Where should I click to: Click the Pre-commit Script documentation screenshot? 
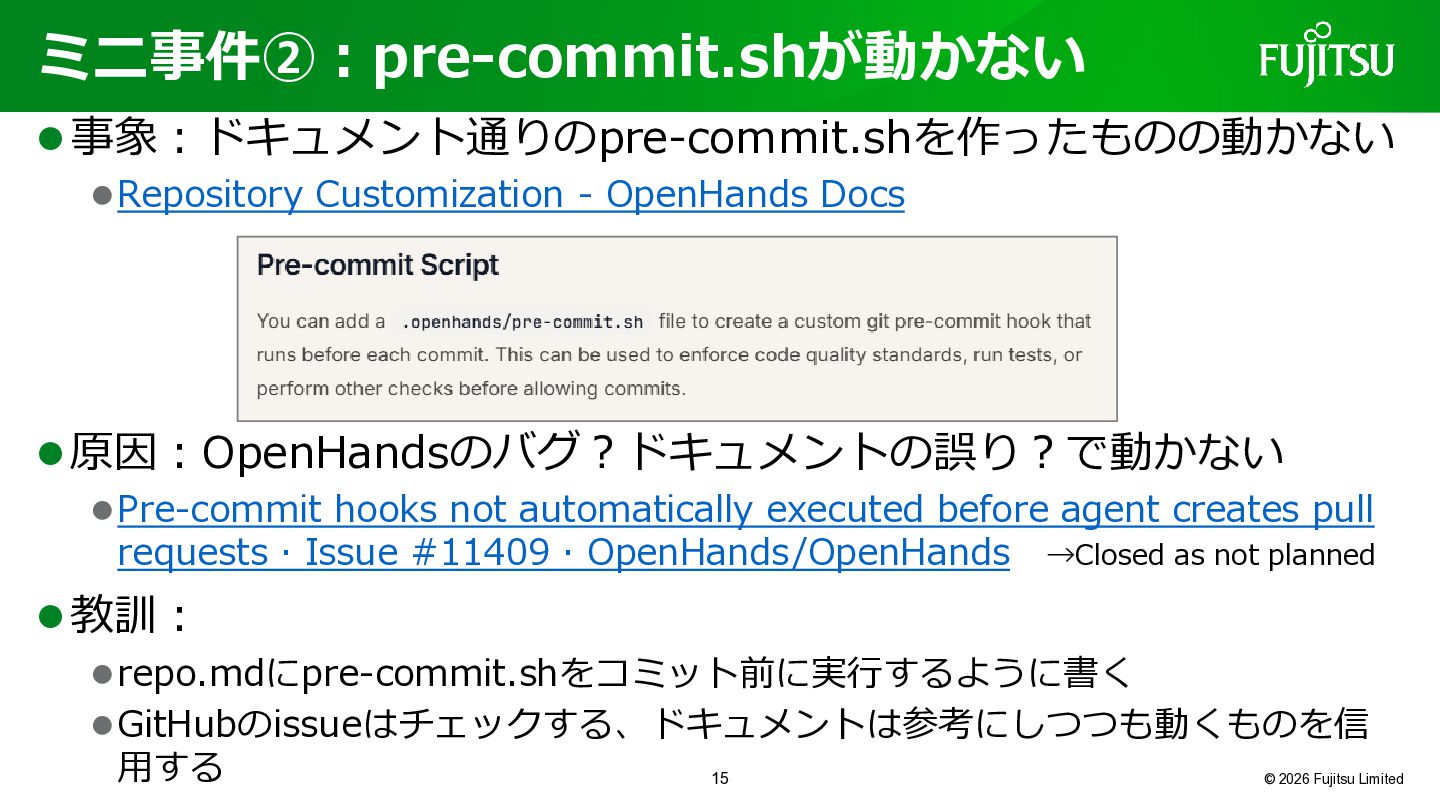676,329
